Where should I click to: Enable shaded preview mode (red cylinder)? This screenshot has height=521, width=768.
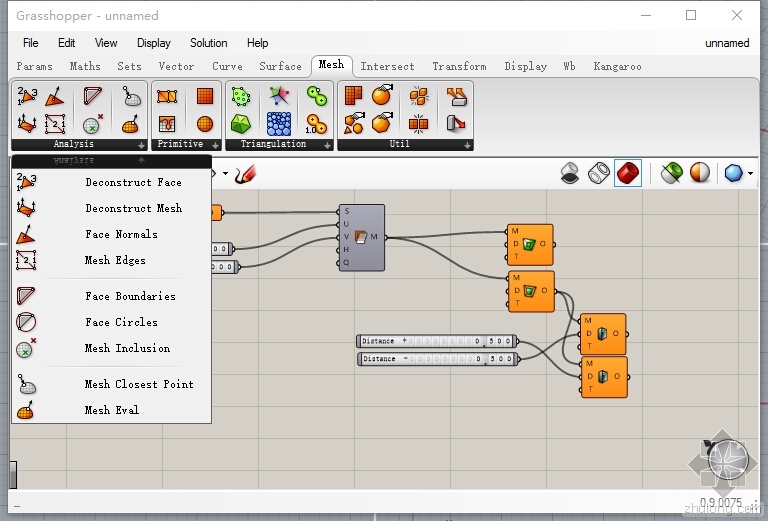(x=628, y=173)
